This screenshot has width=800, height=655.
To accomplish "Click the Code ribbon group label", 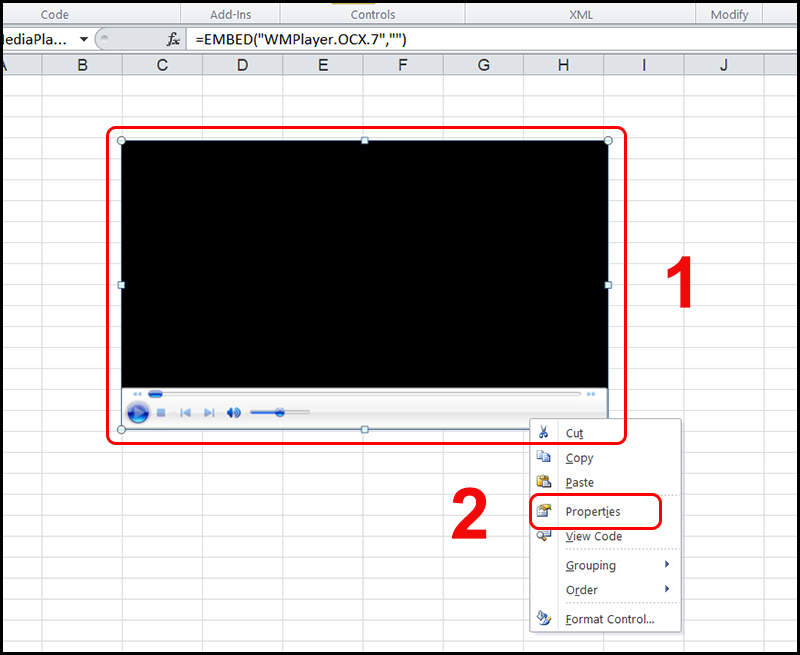I will [55, 15].
